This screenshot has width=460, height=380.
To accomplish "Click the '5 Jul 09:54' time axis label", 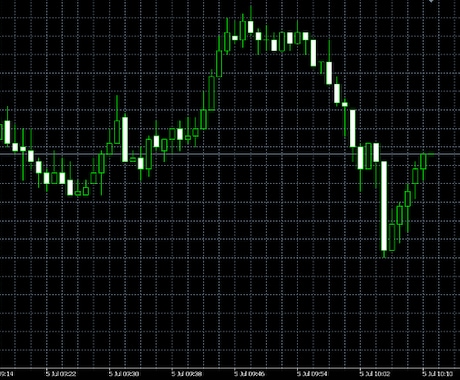I will pyautogui.click(x=312, y=374).
